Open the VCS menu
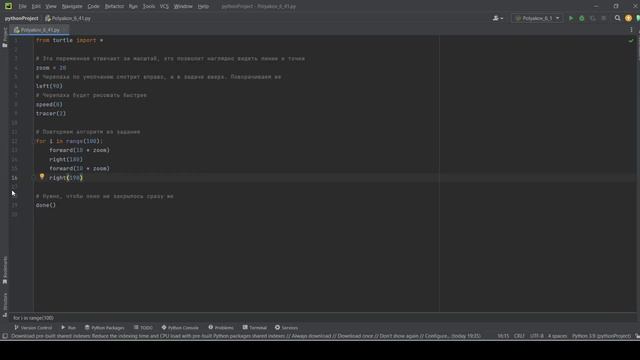The image size is (640, 360). pyautogui.click(x=164, y=6)
